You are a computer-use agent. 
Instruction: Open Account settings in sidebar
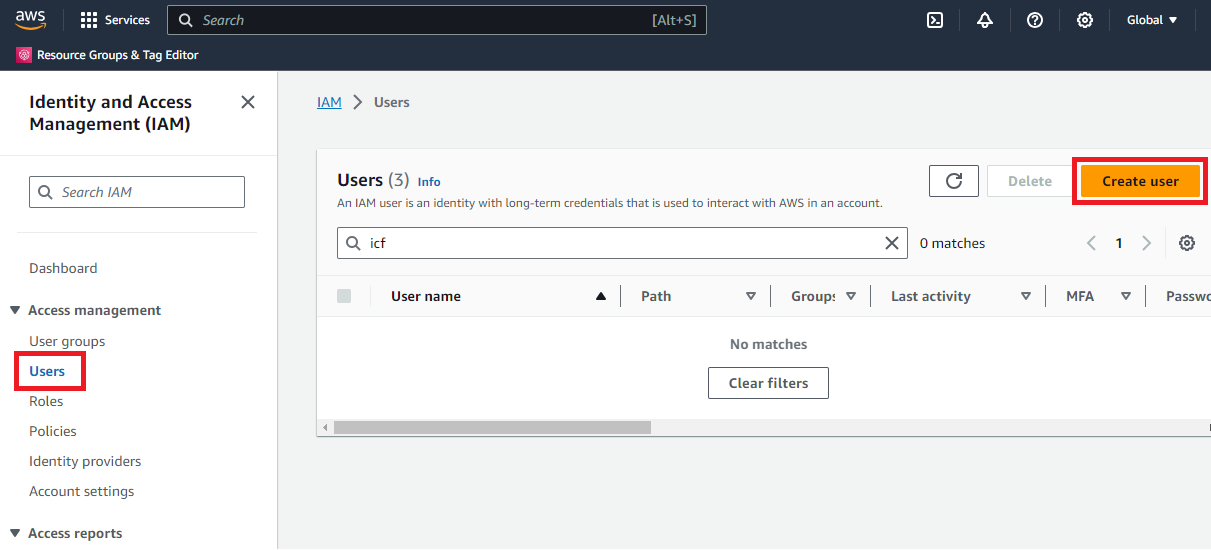click(x=81, y=491)
